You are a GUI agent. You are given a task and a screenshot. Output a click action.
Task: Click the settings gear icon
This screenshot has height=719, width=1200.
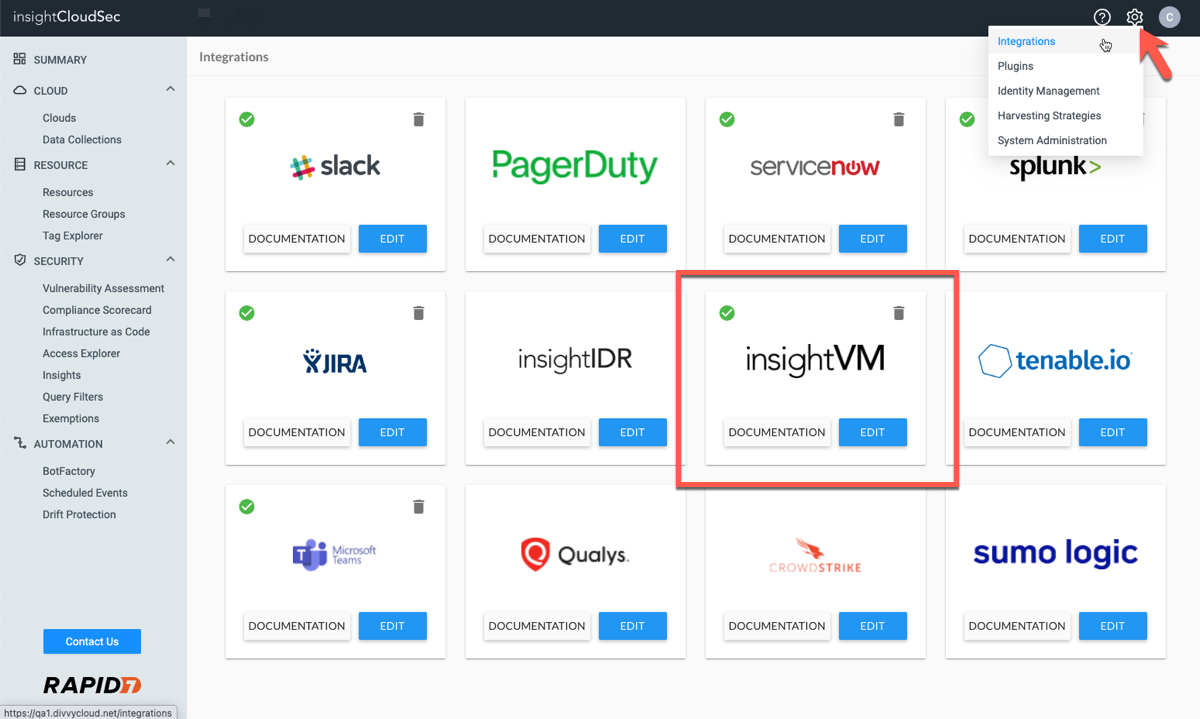click(1134, 17)
